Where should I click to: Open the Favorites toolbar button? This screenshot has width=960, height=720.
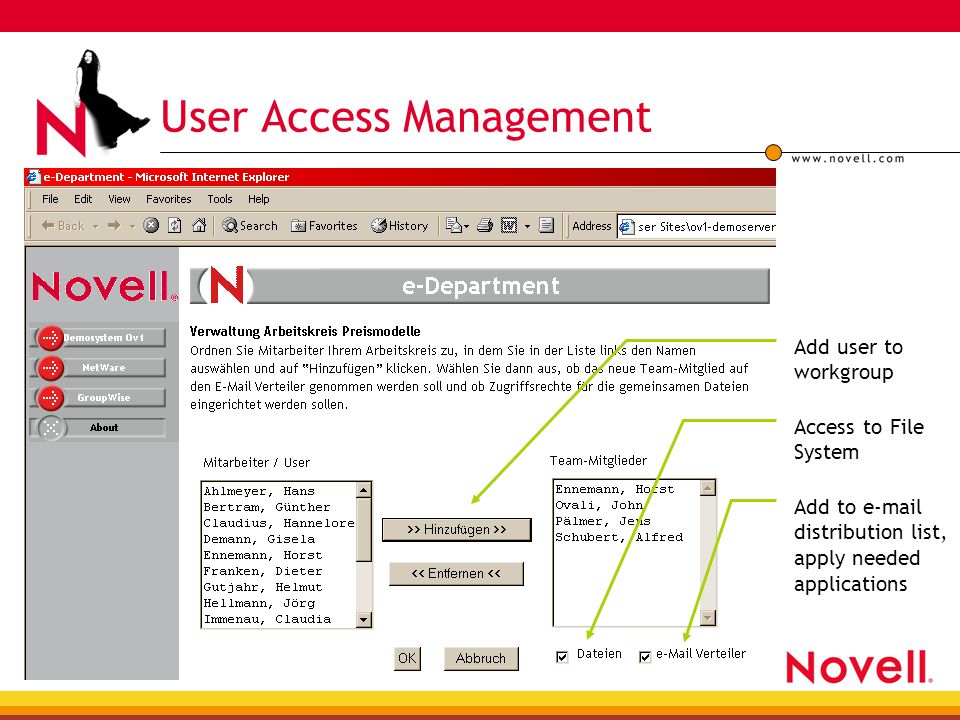click(x=324, y=226)
